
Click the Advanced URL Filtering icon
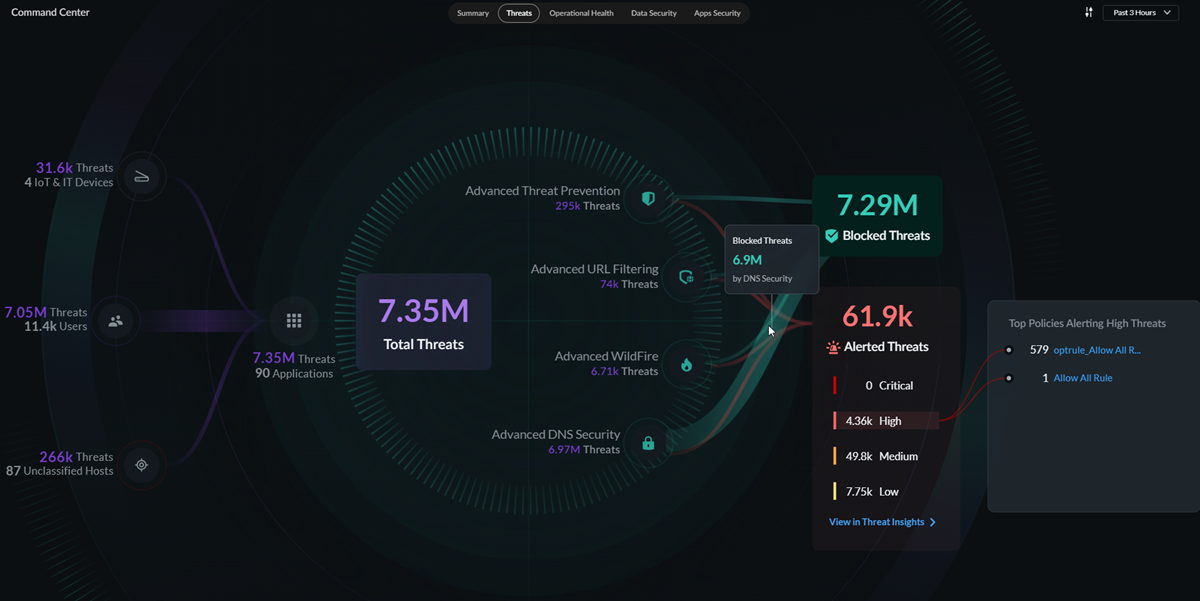click(x=686, y=277)
